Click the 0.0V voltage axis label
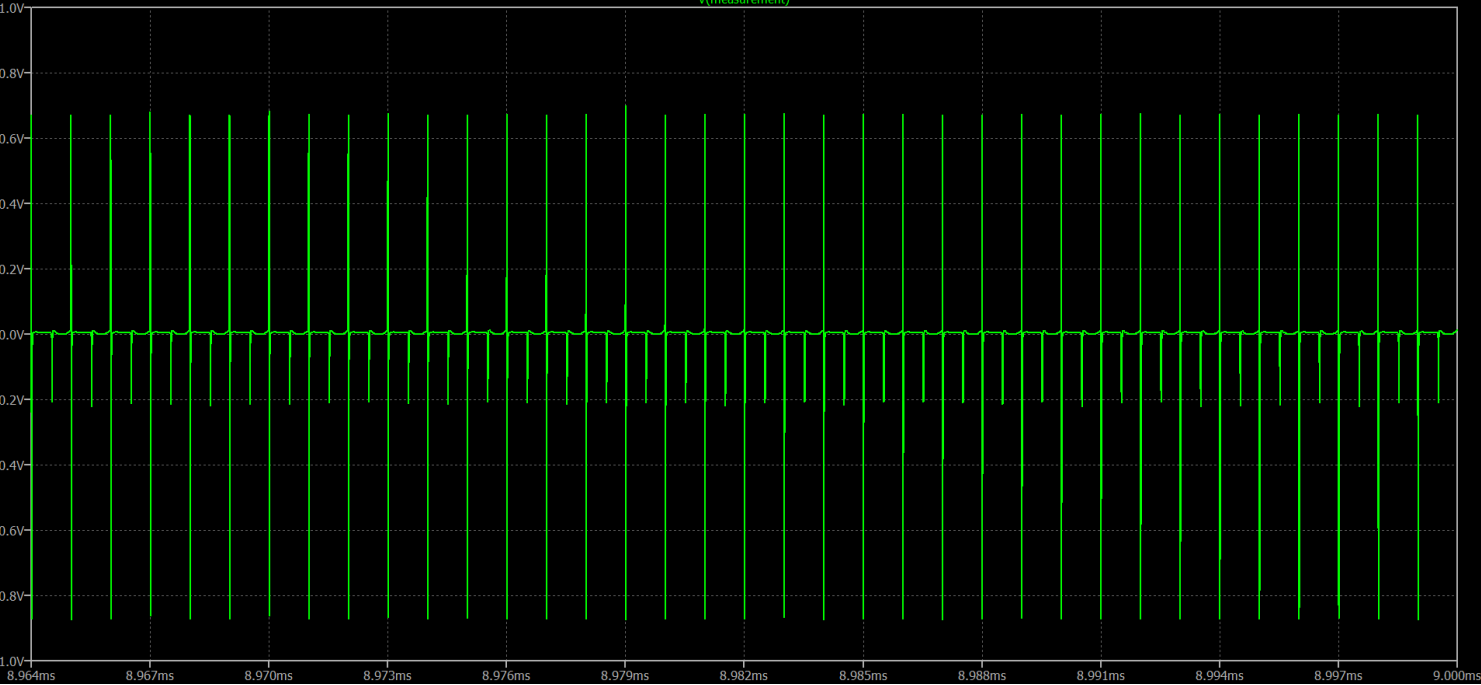This screenshot has height=685, width=1481. pyautogui.click(x=12, y=335)
